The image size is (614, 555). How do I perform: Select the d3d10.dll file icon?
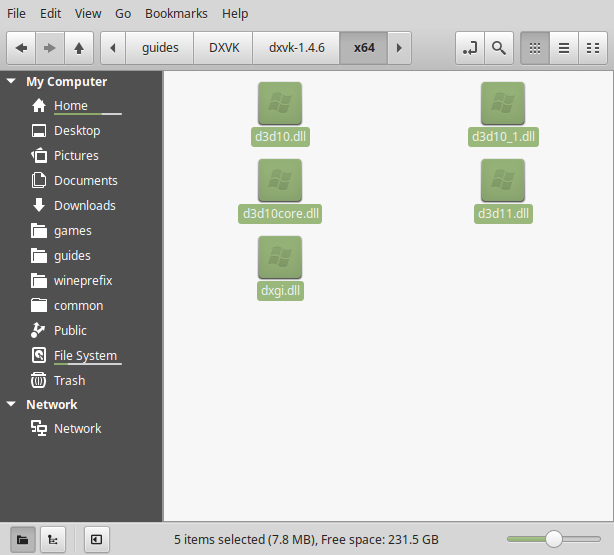click(280, 103)
